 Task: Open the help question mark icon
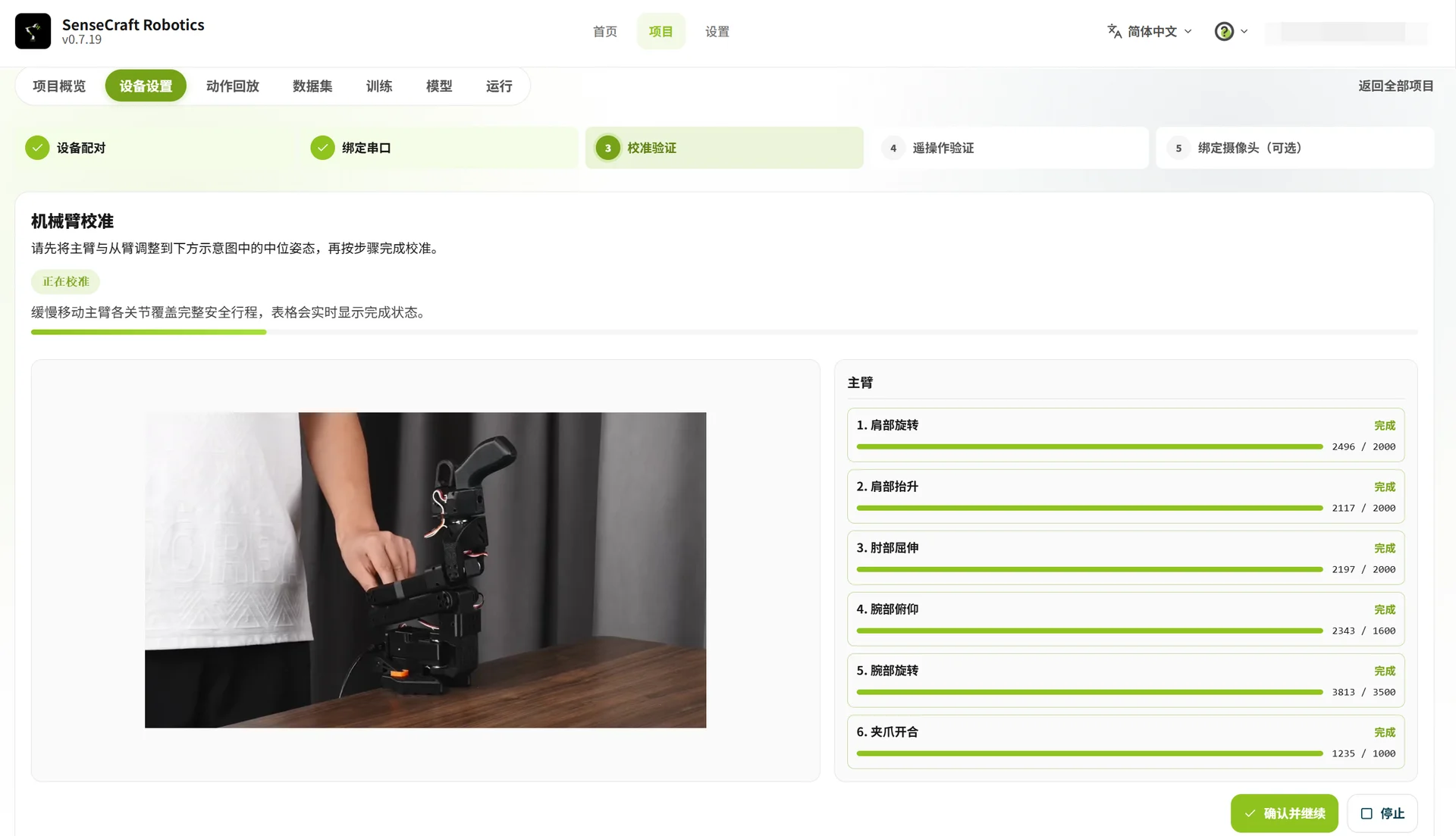tap(1224, 31)
